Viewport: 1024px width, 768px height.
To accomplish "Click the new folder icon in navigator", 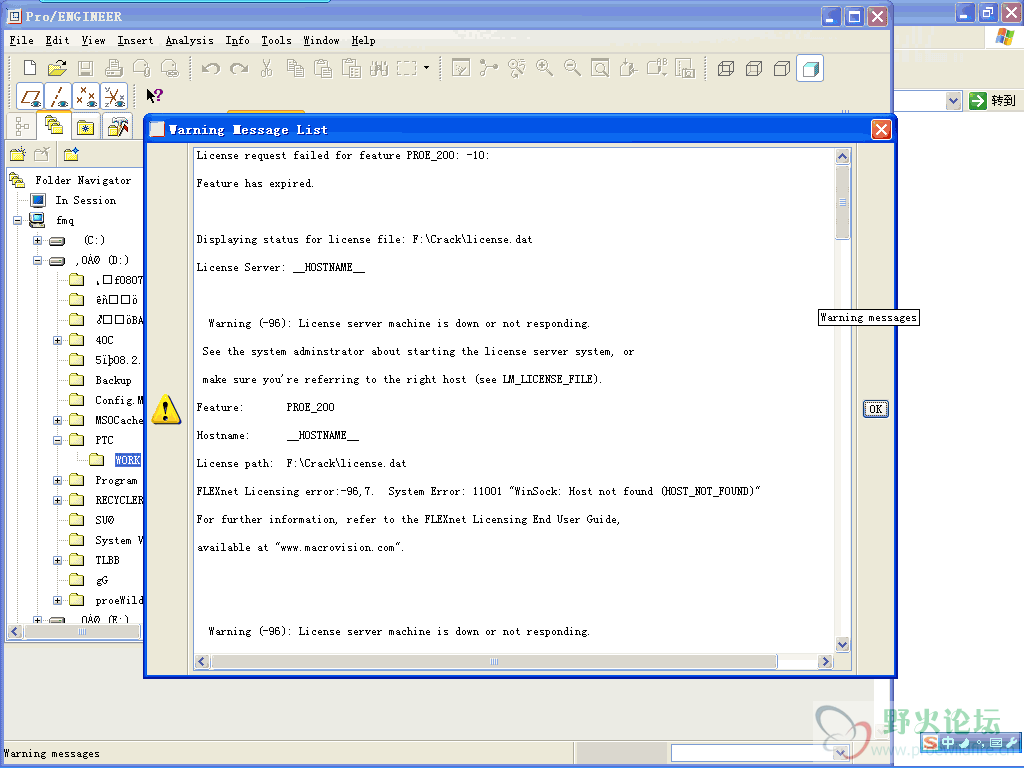I will coord(18,154).
